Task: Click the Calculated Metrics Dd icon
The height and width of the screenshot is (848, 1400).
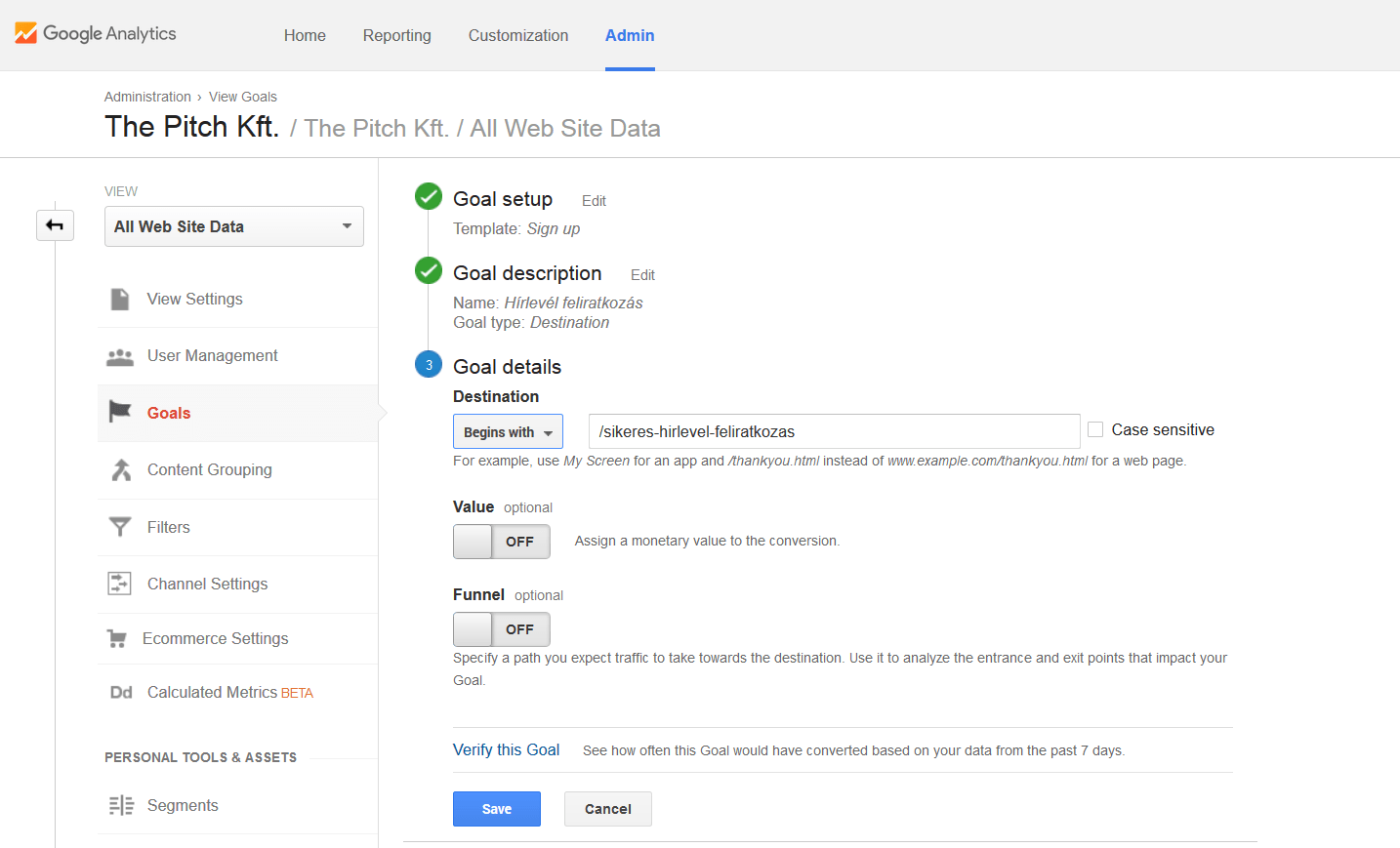Action: coord(121,693)
